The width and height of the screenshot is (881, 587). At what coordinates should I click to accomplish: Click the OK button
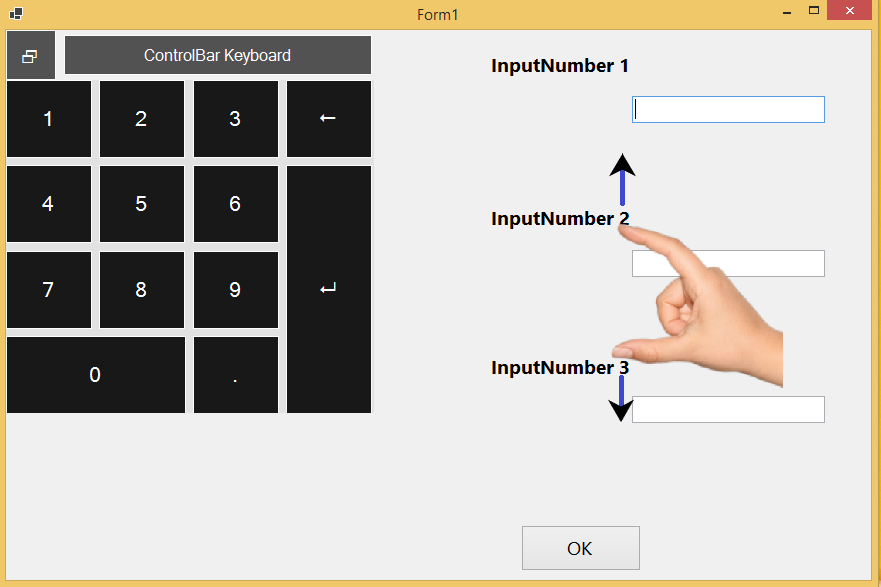pyautogui.click(x=580, y=548)
